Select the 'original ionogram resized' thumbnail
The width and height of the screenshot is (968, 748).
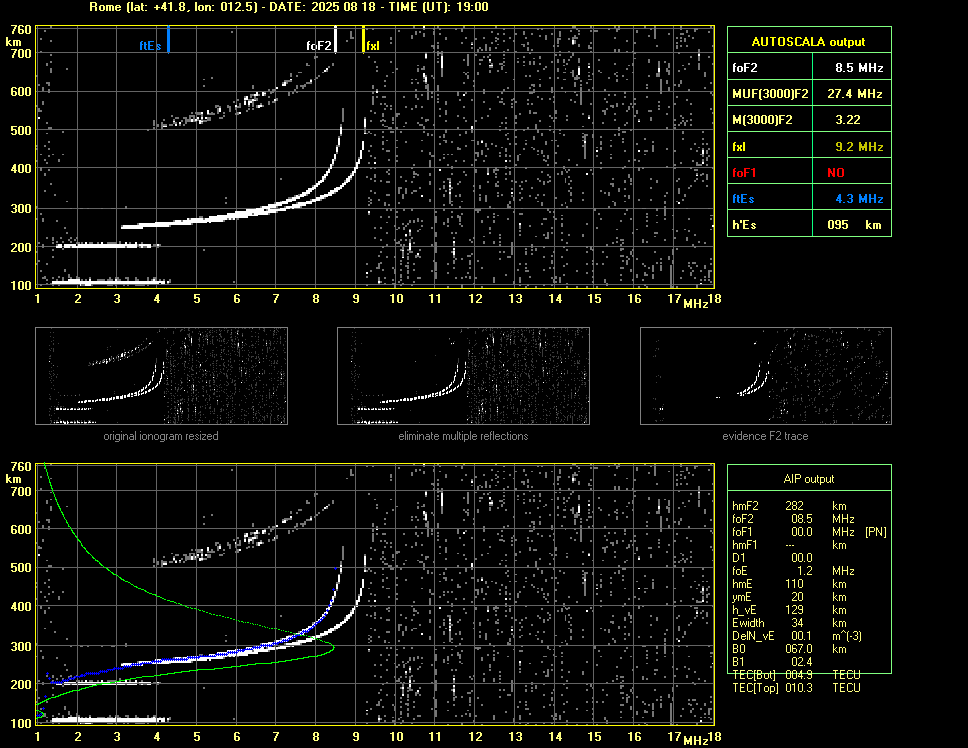point(161,376)
